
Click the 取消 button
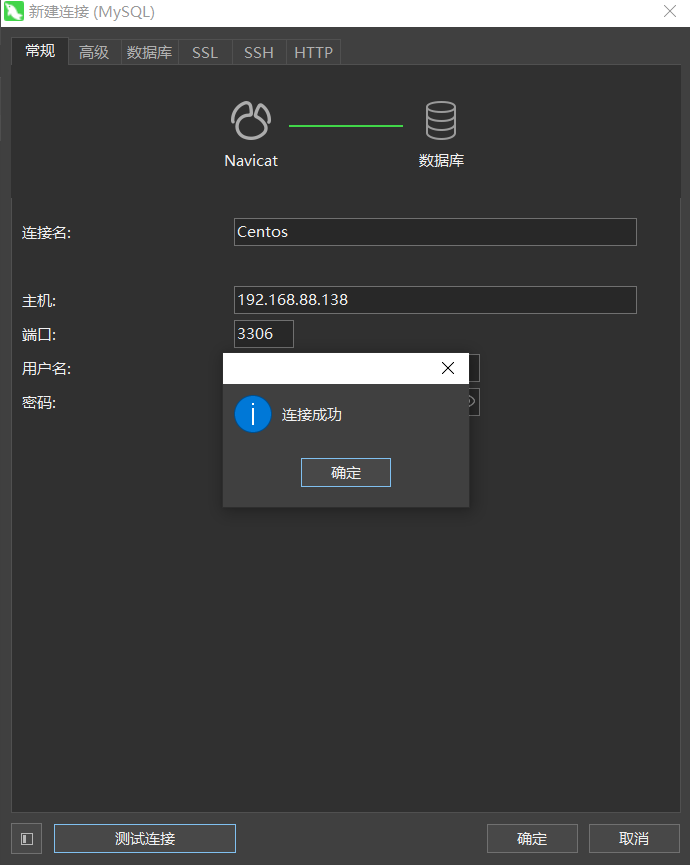pos(634,839)
